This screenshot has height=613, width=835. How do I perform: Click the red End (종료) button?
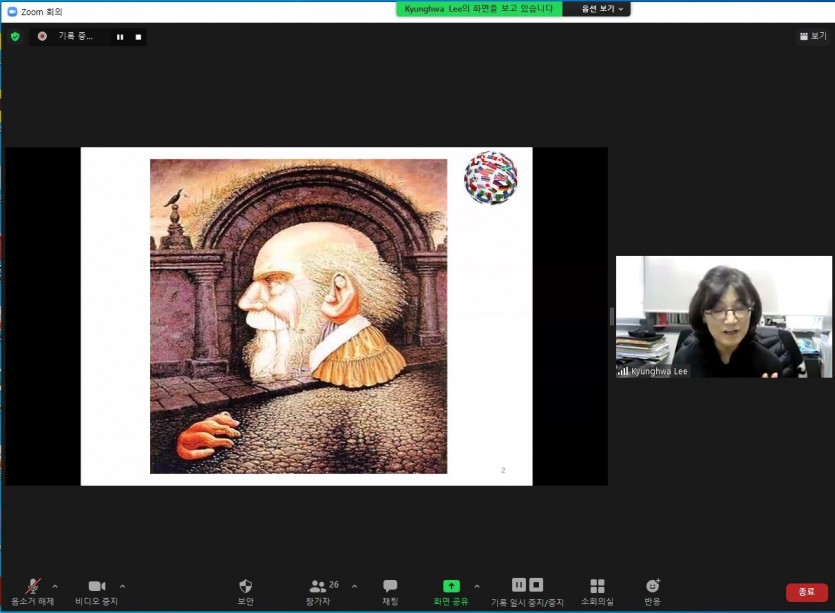[806, 592]
